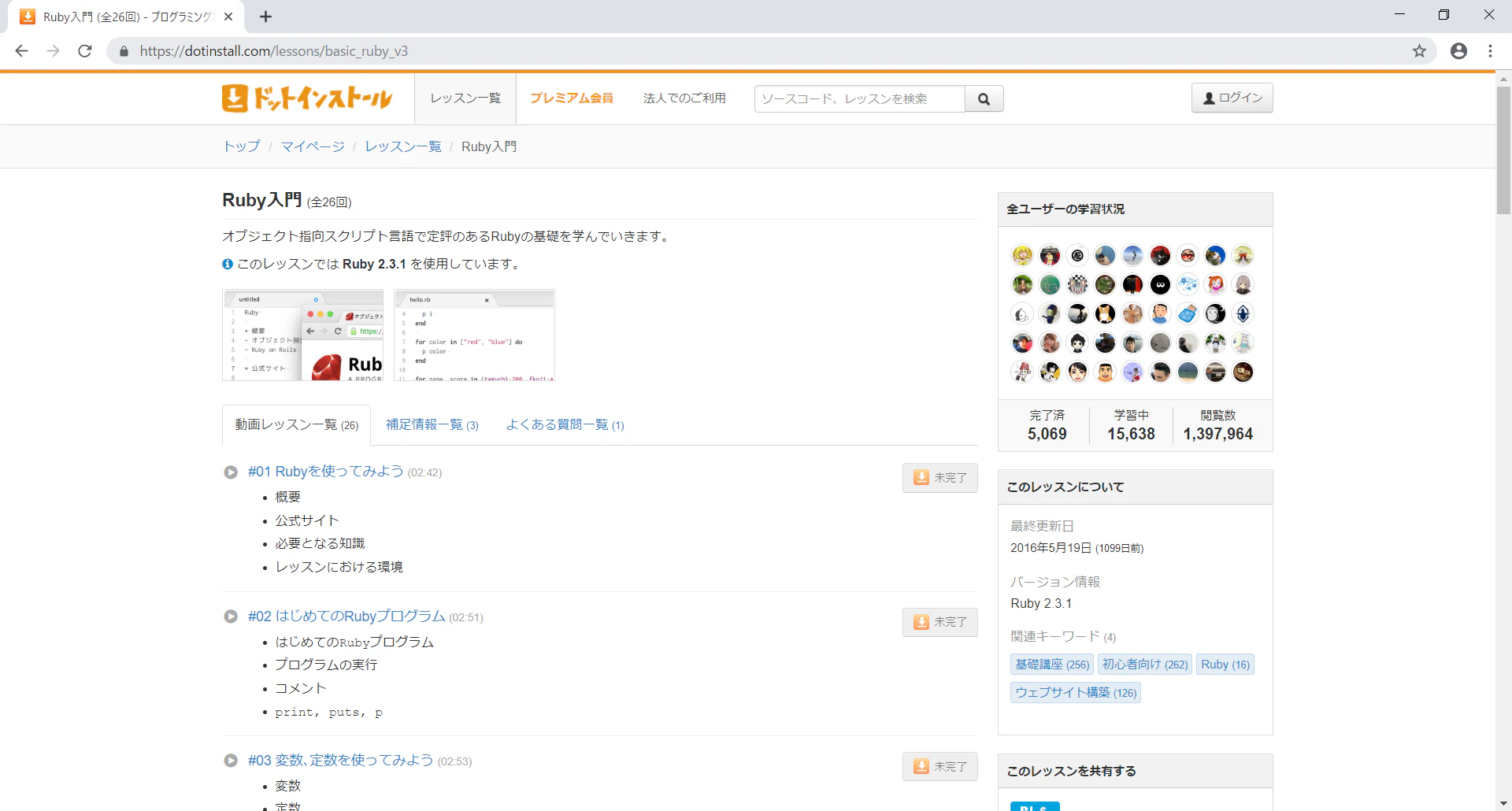Play lesson #03 変数、定数を使ってみよう video icon
This screenshot has height=811, width=1512.
point(230,761)
